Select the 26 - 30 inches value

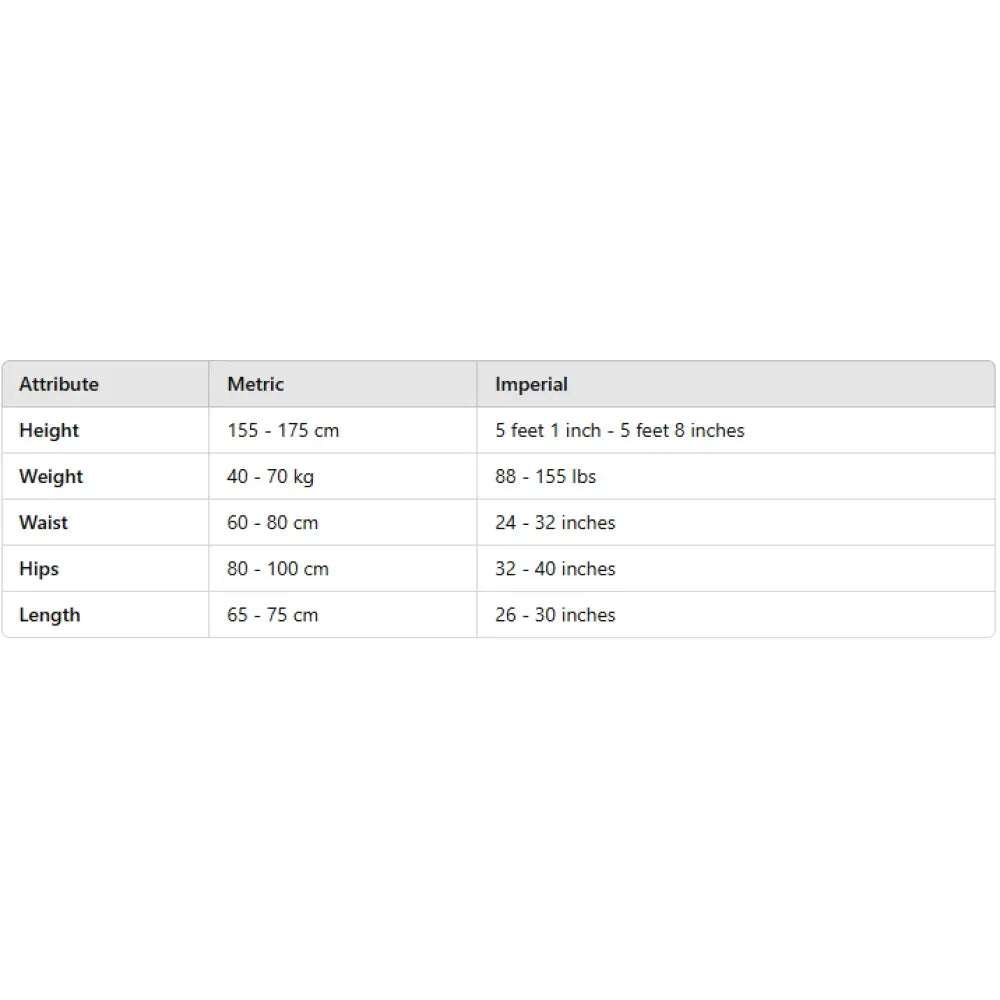coord(555,615)
